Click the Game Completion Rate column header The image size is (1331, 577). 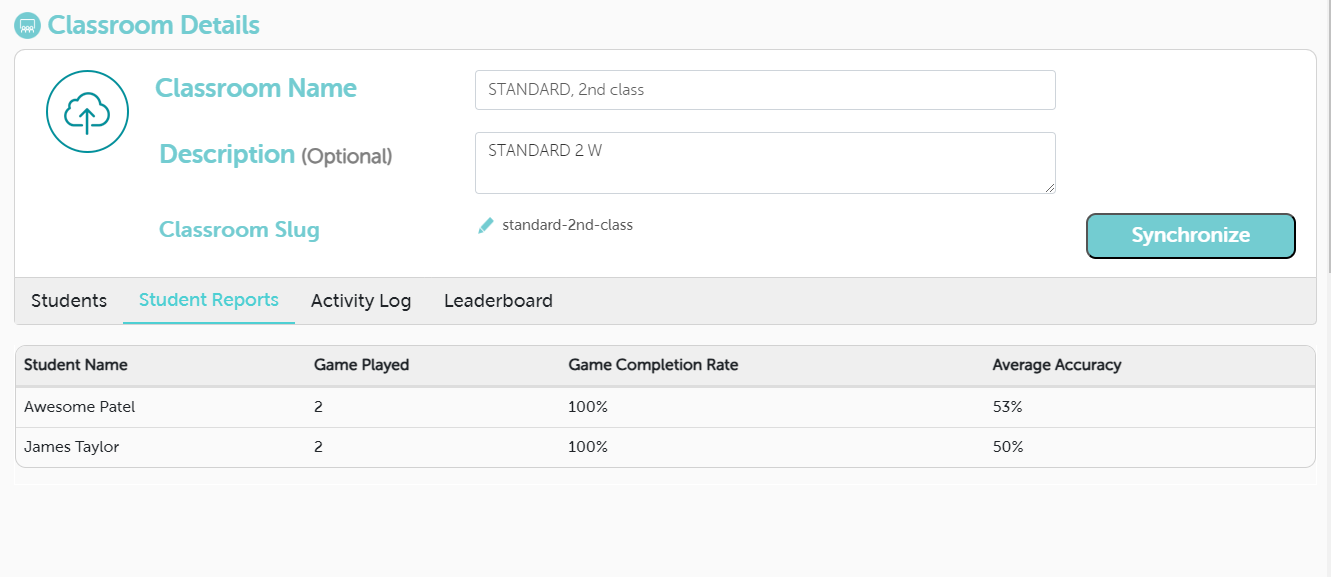pyautogui.click(x=653, y=365)
